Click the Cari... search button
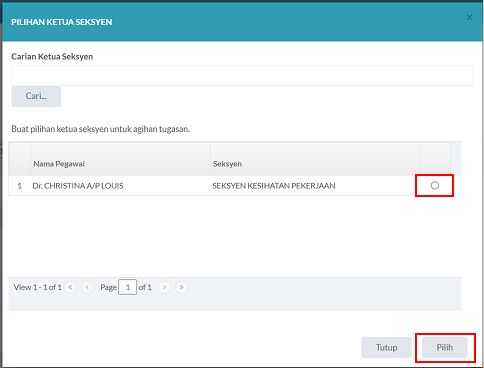Image resolution: width=484 pixels, height=368 pixels. 36,96
